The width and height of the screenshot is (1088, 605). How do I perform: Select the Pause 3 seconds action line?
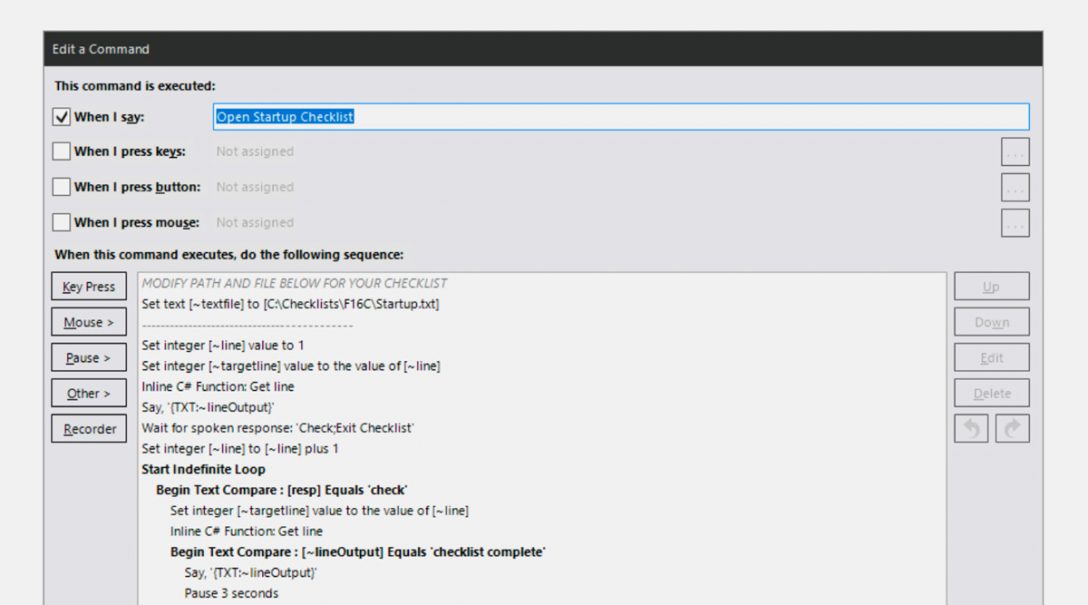pos(231,593)
